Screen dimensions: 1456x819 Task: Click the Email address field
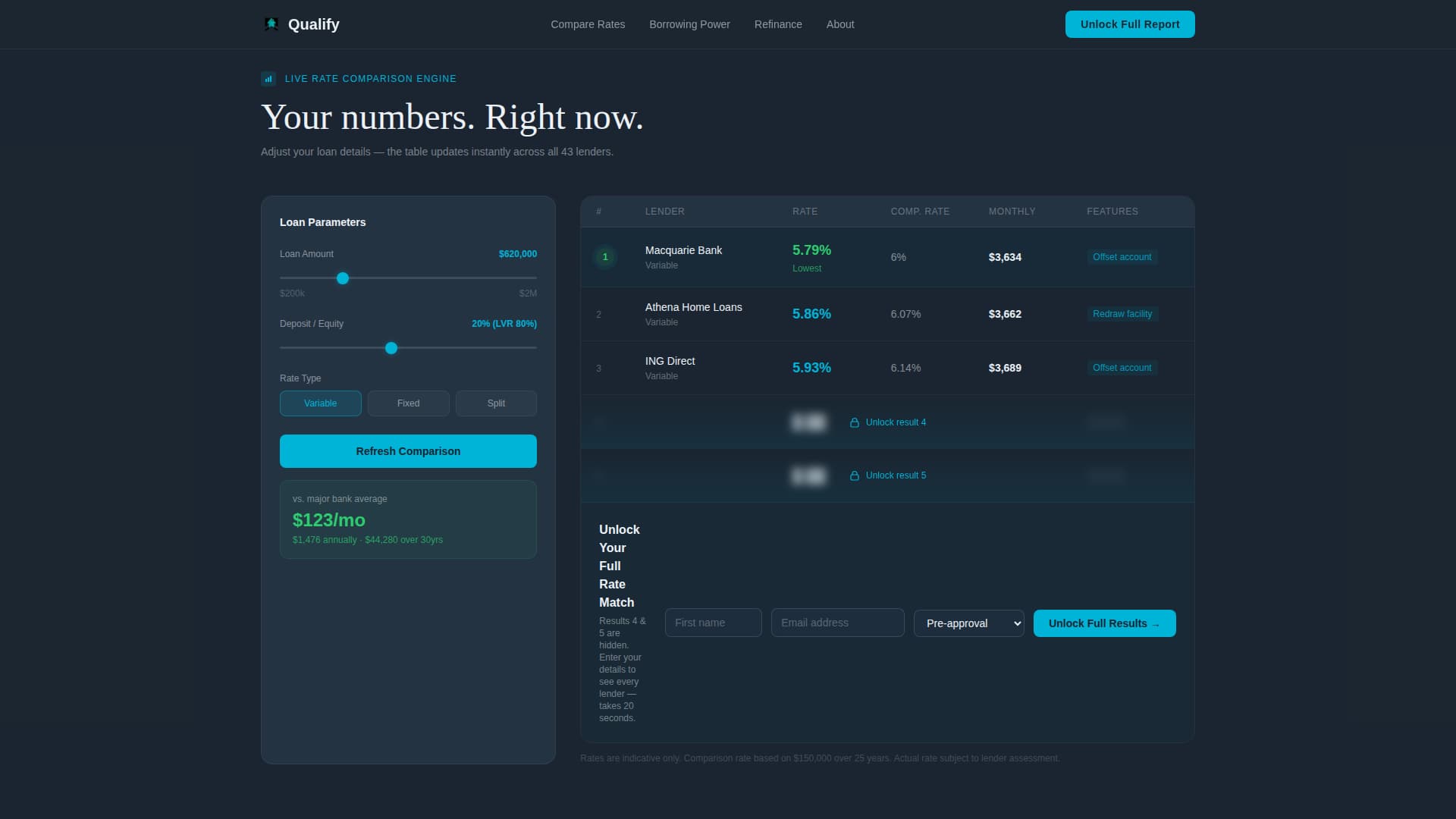tap(838, 623)
